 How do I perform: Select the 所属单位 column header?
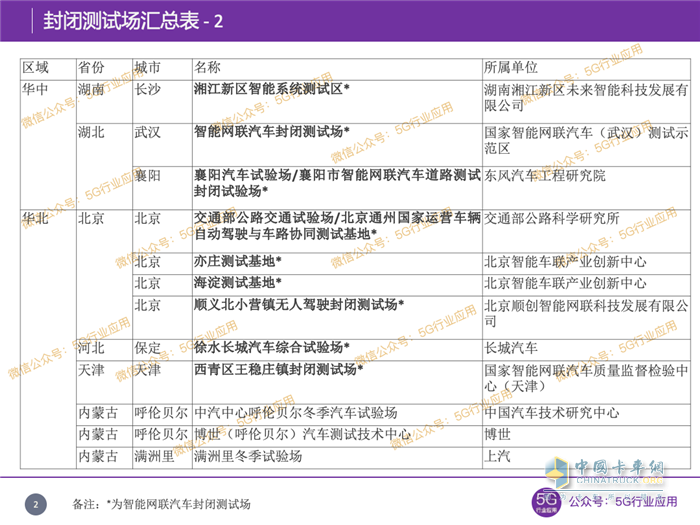(x=587, y=69)
